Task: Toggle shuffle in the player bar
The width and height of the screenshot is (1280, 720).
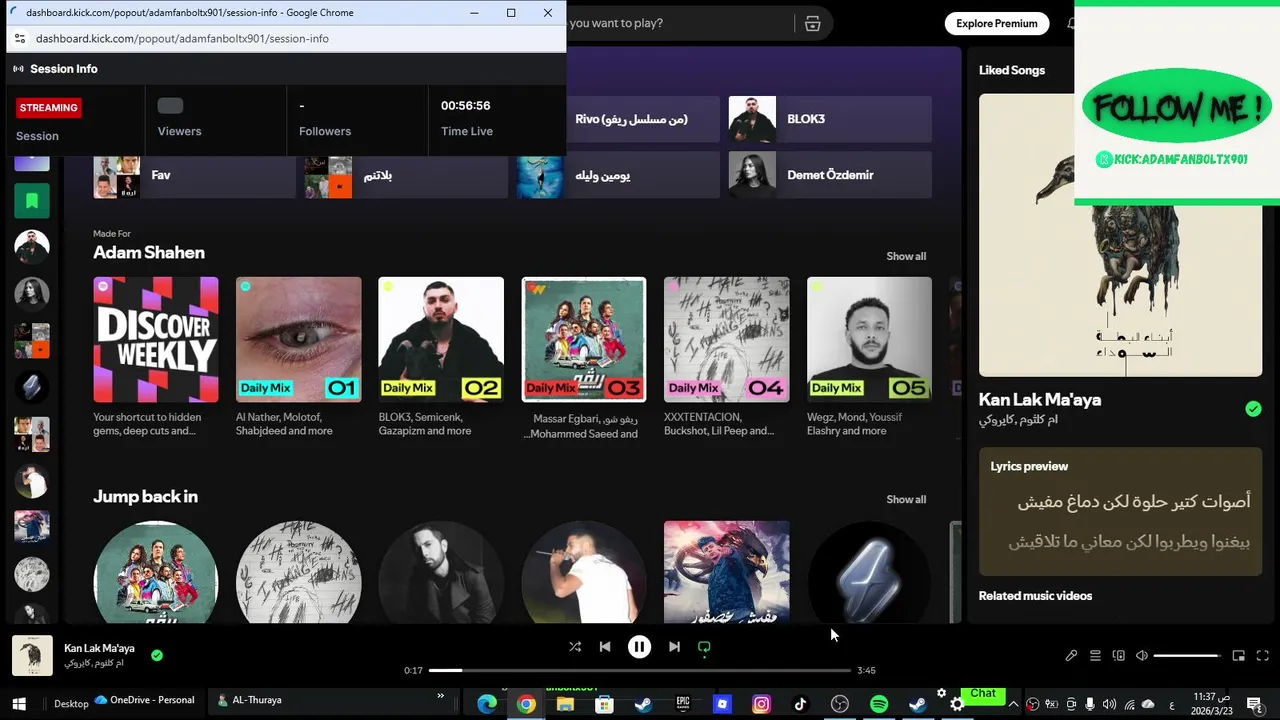Action: [575, 647]
